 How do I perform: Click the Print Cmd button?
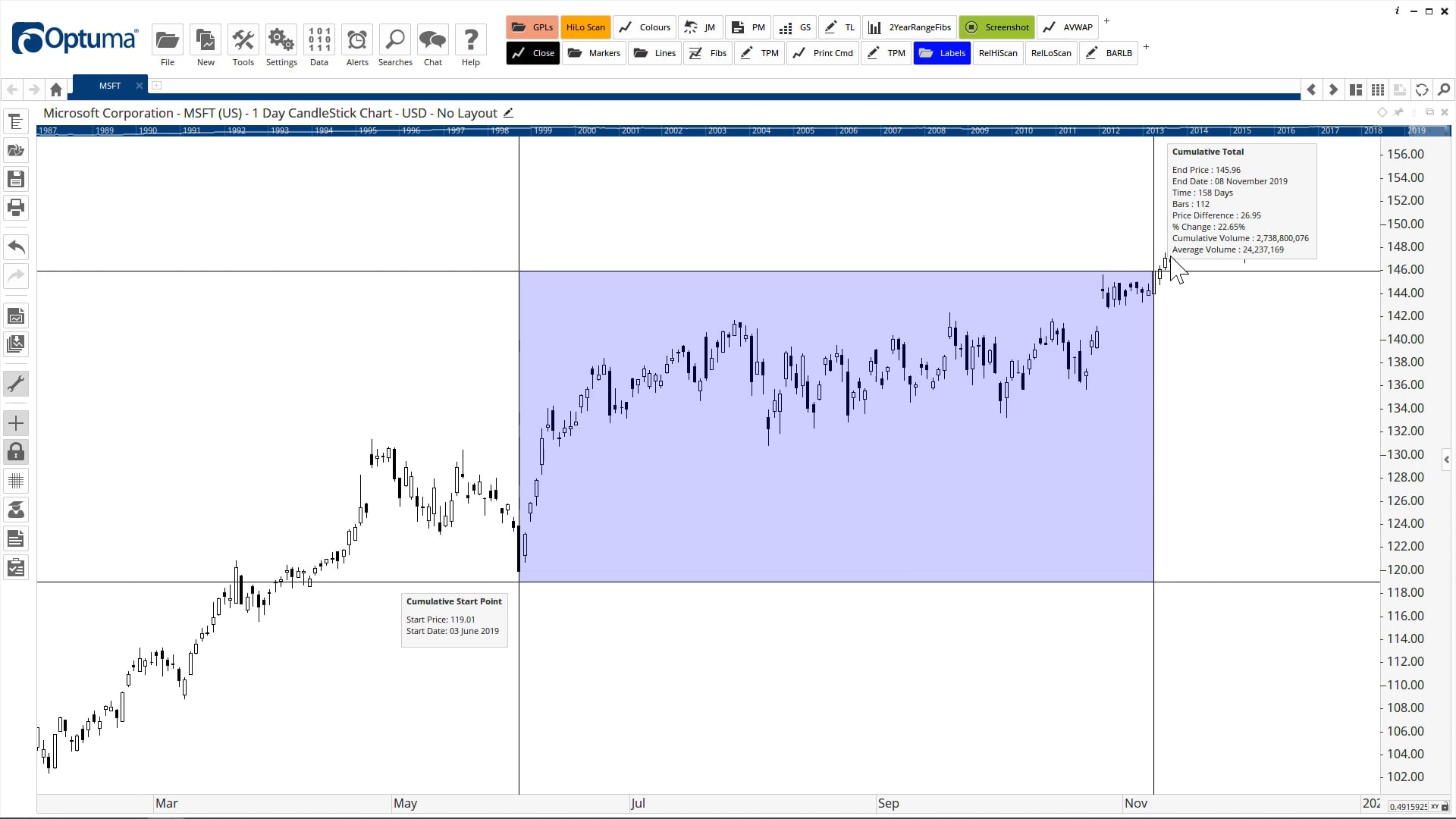[823, 53]
